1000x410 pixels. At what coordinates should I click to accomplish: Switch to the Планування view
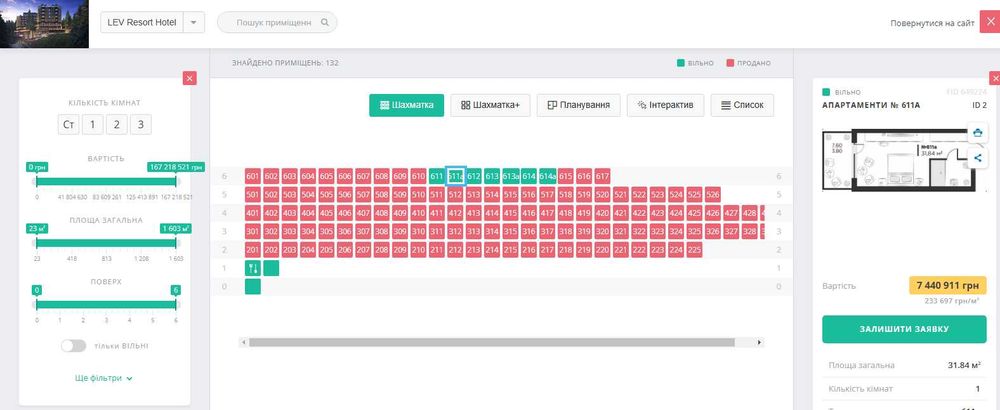578,105
